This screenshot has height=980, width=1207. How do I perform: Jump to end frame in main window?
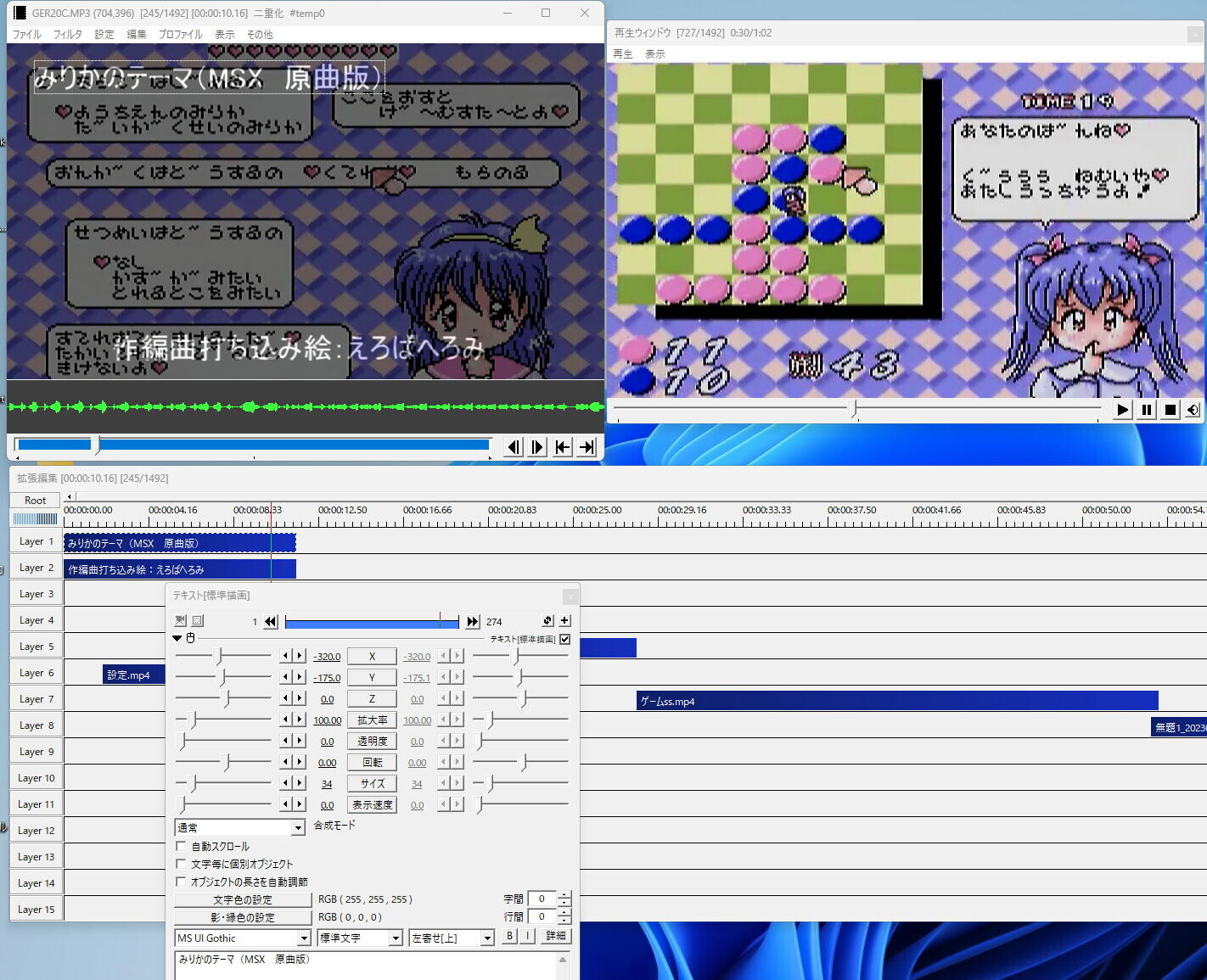coord(587,447)
